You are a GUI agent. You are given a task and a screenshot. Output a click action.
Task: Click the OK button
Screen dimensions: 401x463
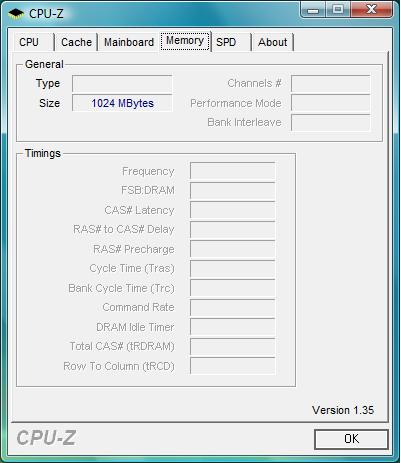coord(351,439)
